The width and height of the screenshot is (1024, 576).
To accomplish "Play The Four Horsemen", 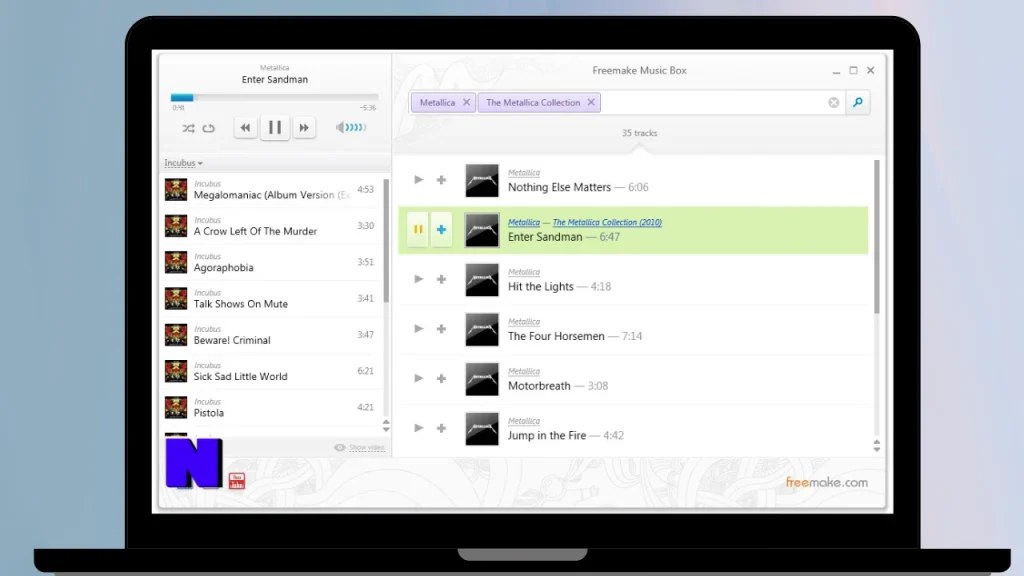I will (x=419, y=328).
